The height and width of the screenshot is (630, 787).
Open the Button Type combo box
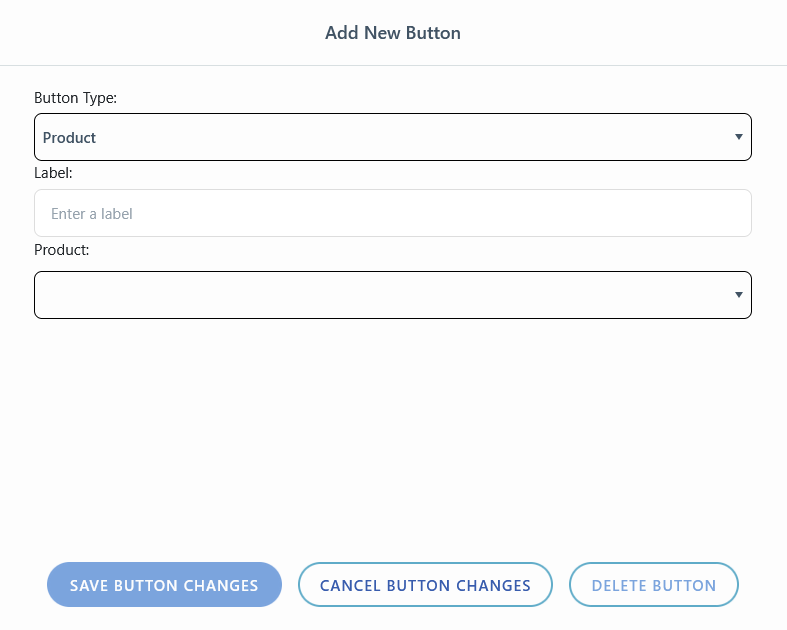click(x=392, y=137)
